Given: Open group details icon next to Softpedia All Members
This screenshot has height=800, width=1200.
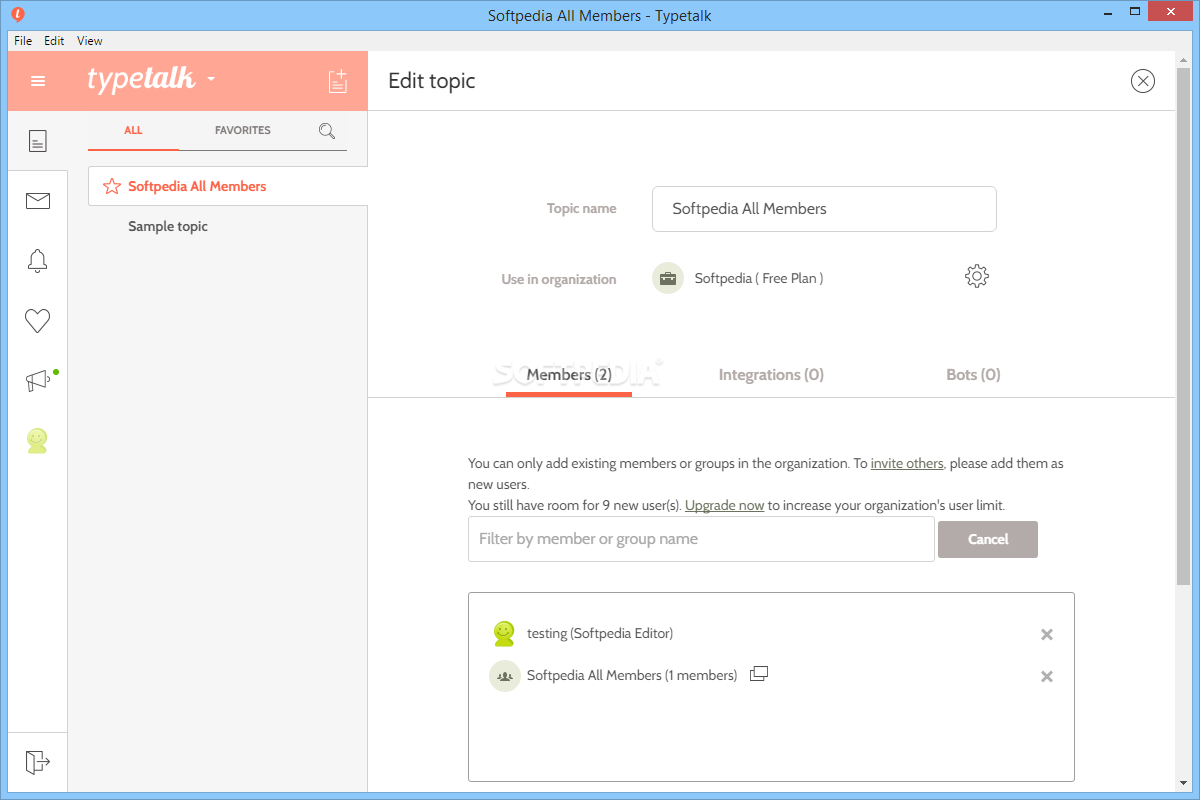Looking at the screenshot, I should coord(759,674).
